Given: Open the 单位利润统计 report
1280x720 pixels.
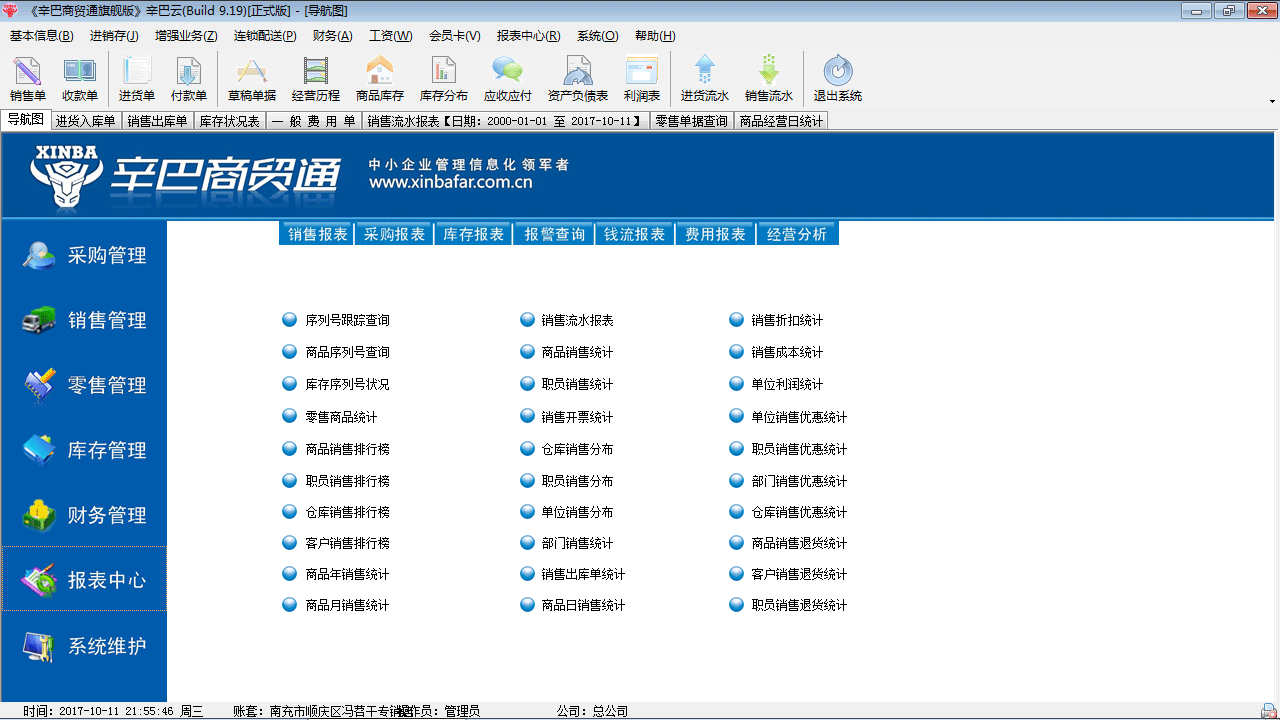Looking at the screenshot, I should (787, 384).
